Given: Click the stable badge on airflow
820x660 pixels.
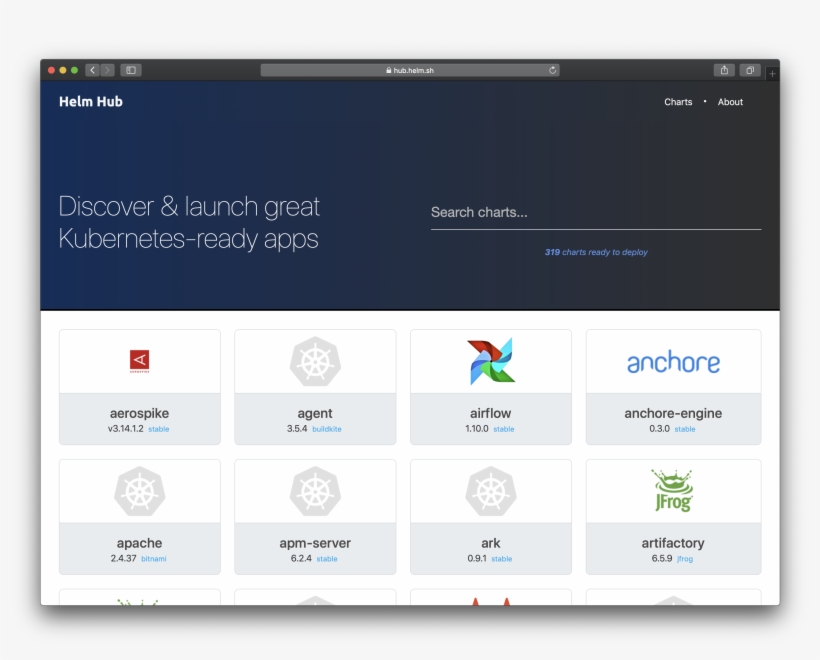Looking at the screenshot, I should (x=503, y=428).
